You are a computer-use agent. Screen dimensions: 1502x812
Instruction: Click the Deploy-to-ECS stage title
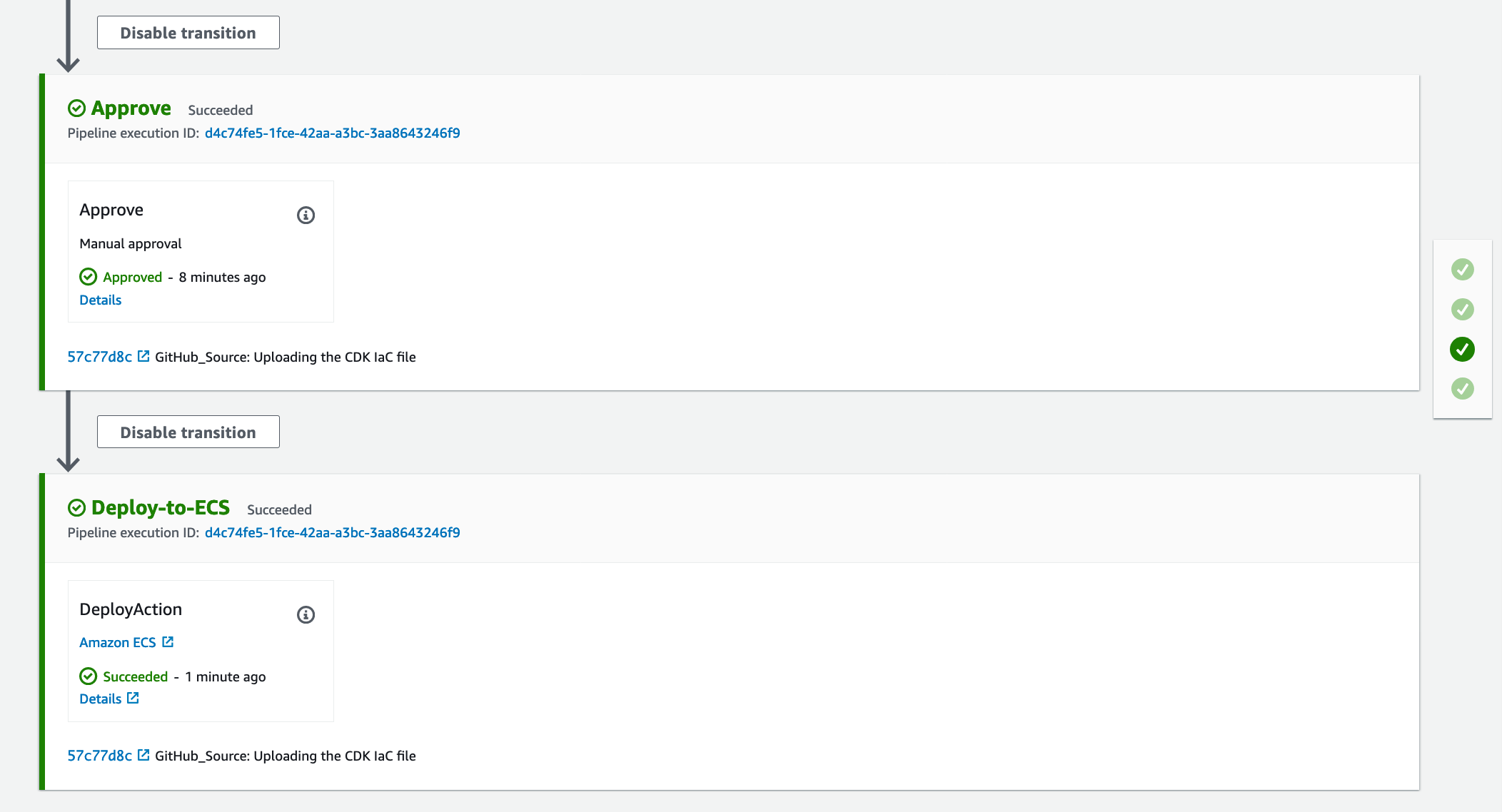point(160,508)
